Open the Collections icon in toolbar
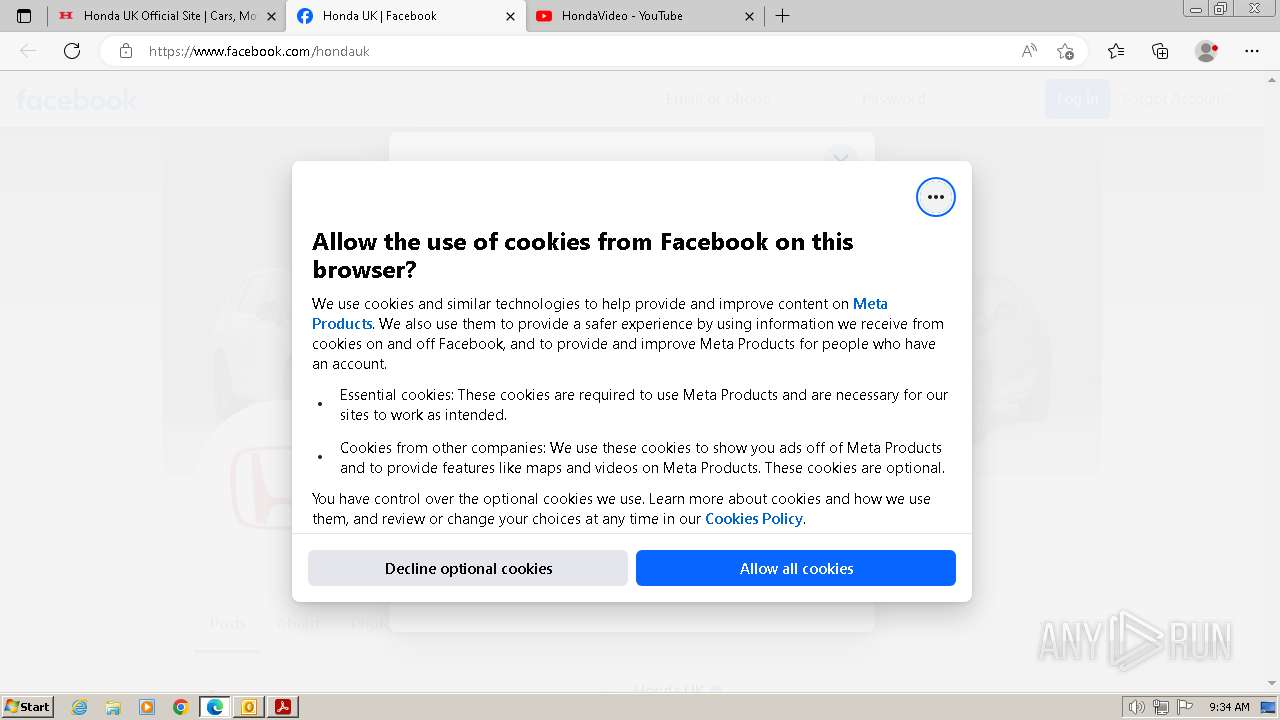 (x=1160, y=51)
